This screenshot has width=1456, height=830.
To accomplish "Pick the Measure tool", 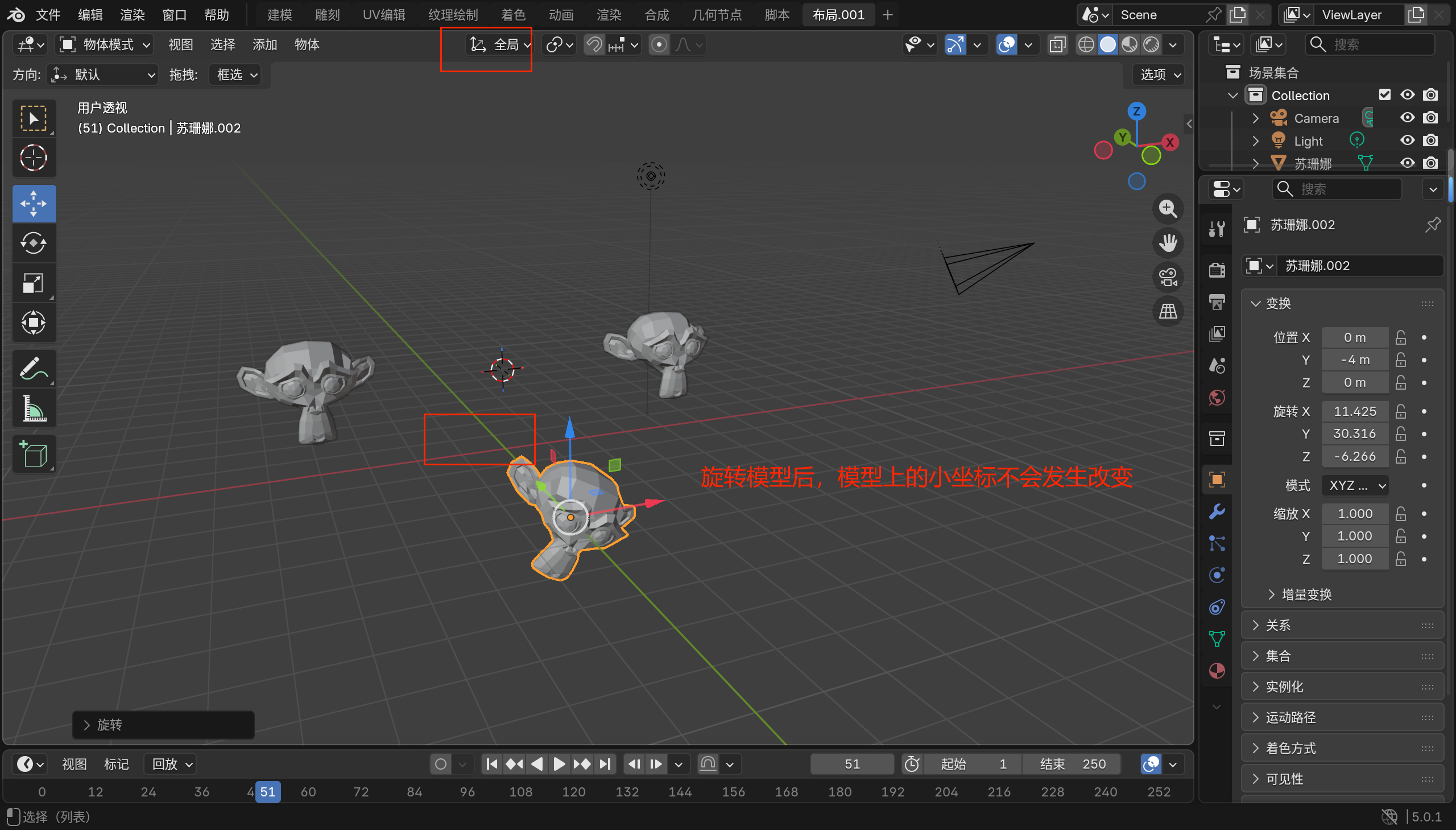I will tap(34, 408).
